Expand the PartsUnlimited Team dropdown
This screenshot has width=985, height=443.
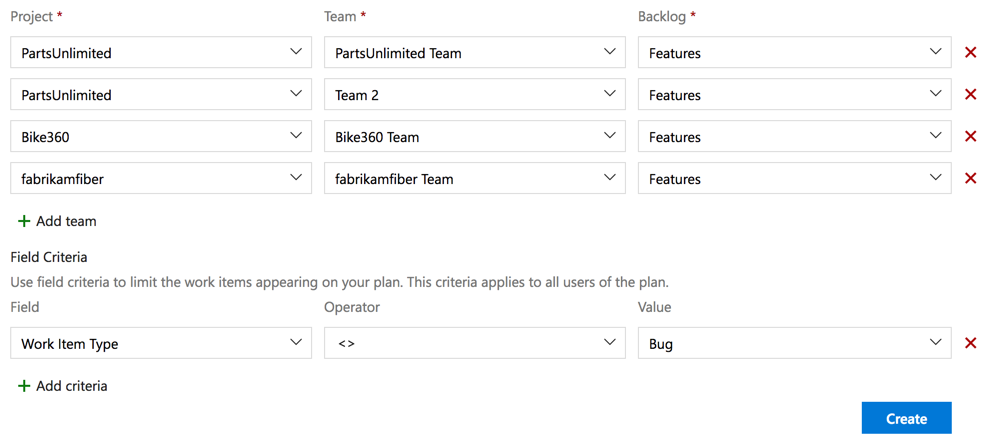[x=475, y=52]
